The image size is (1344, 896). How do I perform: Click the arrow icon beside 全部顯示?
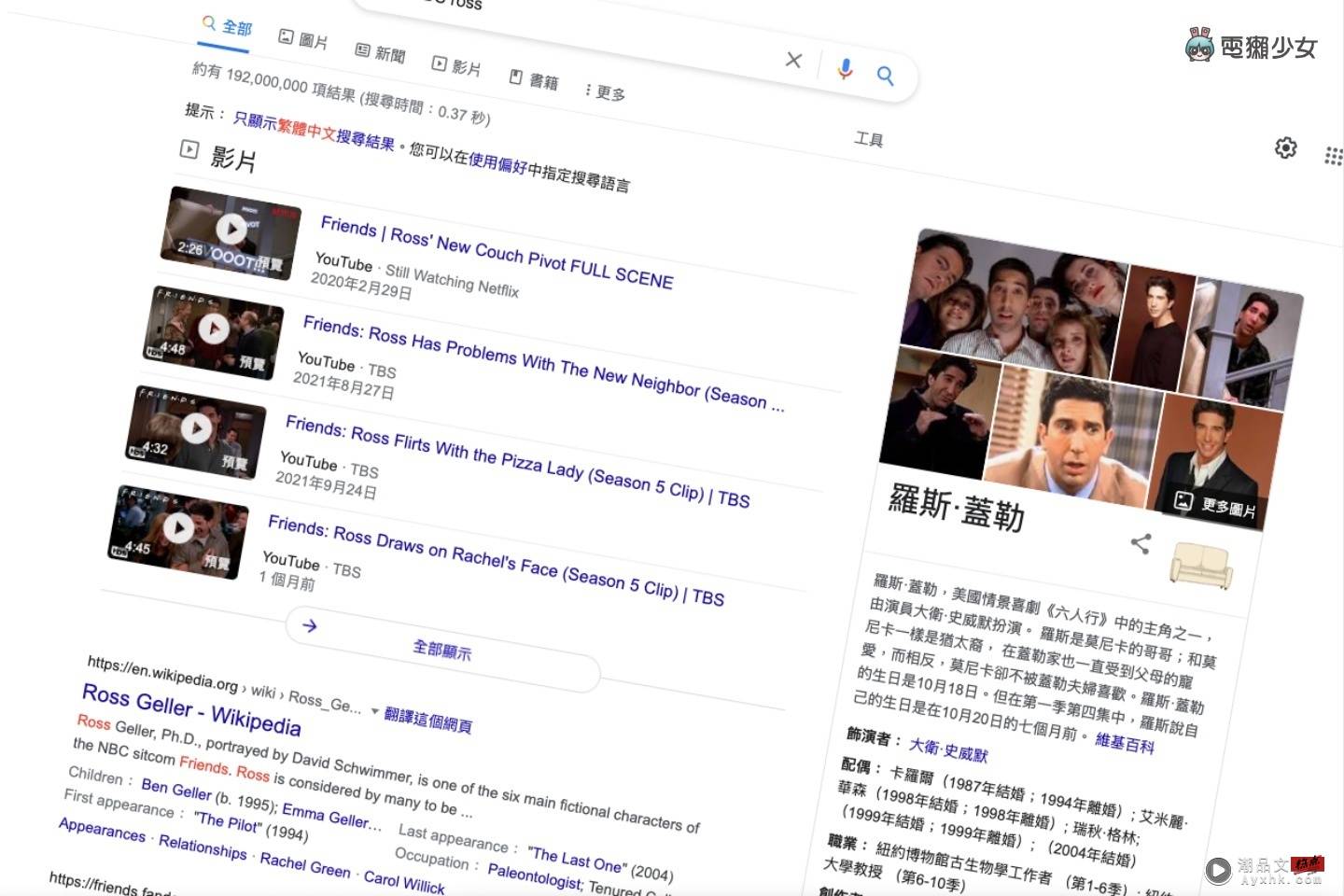click(x=310, y=625)
